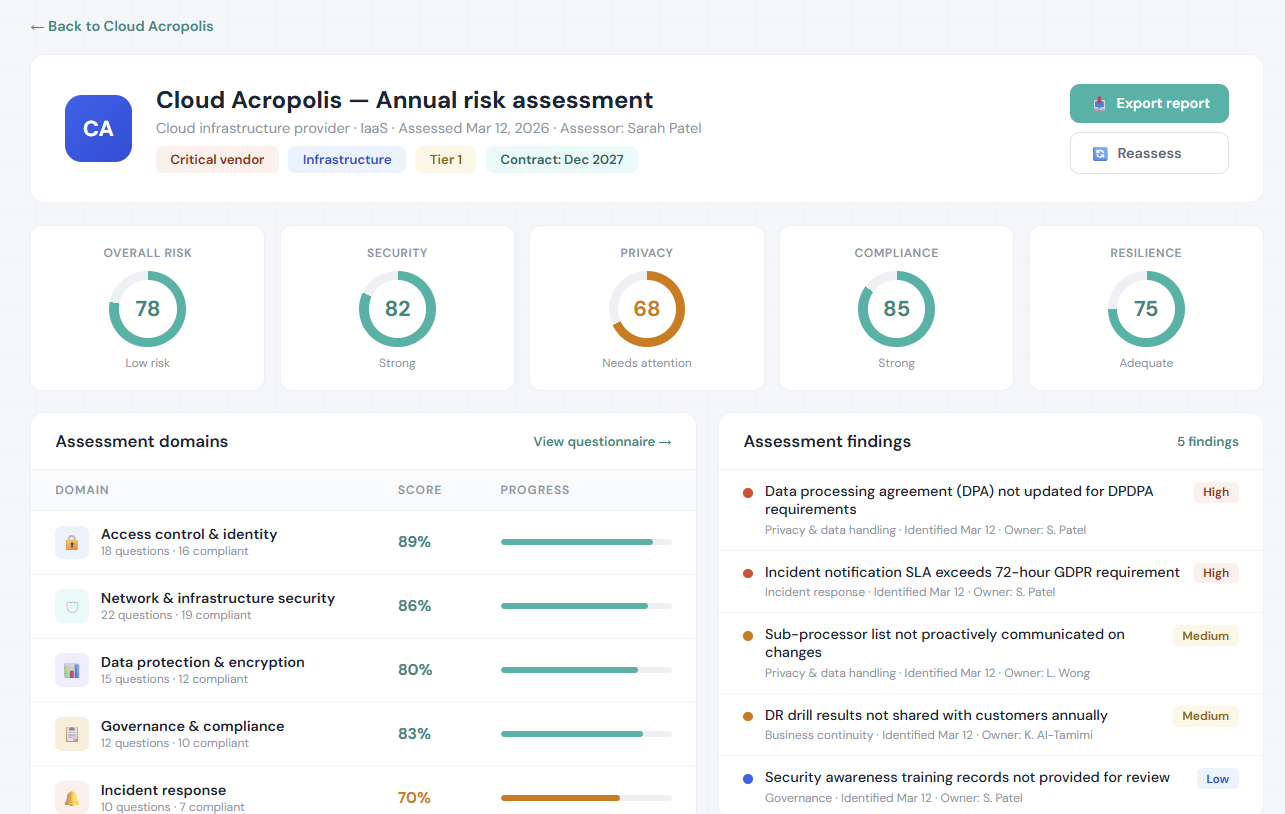Open the Access control & identity domain row

pos(363,542)
